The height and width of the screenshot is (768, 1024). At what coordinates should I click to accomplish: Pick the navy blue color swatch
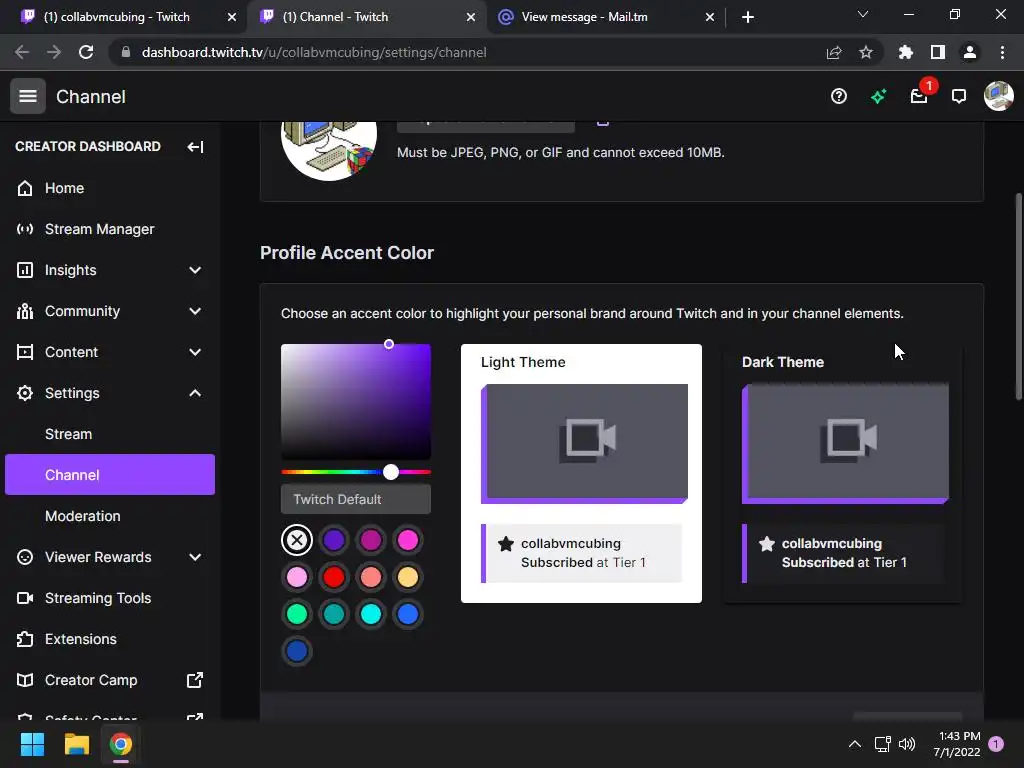click(x=297, y=651)
